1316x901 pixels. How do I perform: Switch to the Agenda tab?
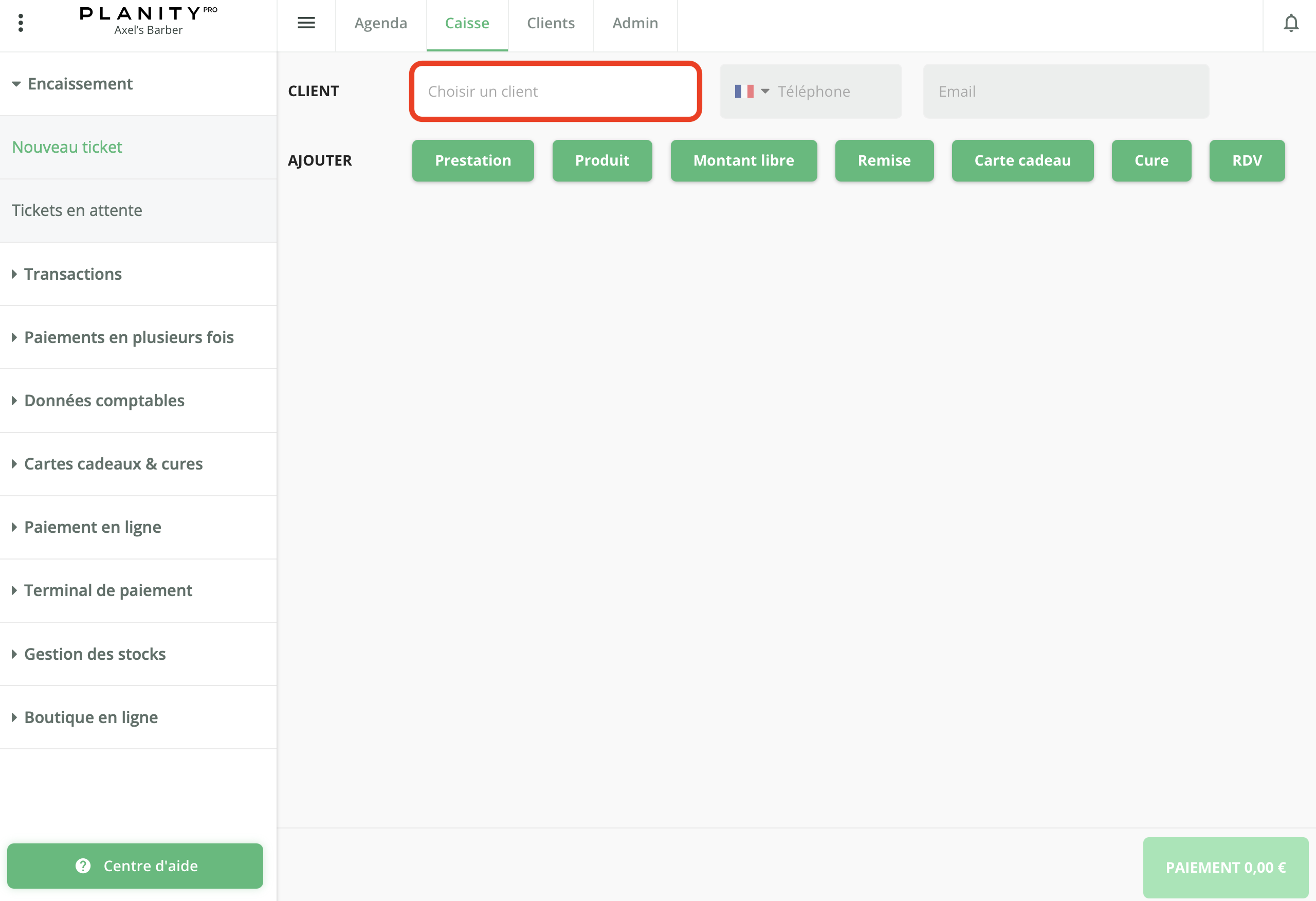(380, 23)
